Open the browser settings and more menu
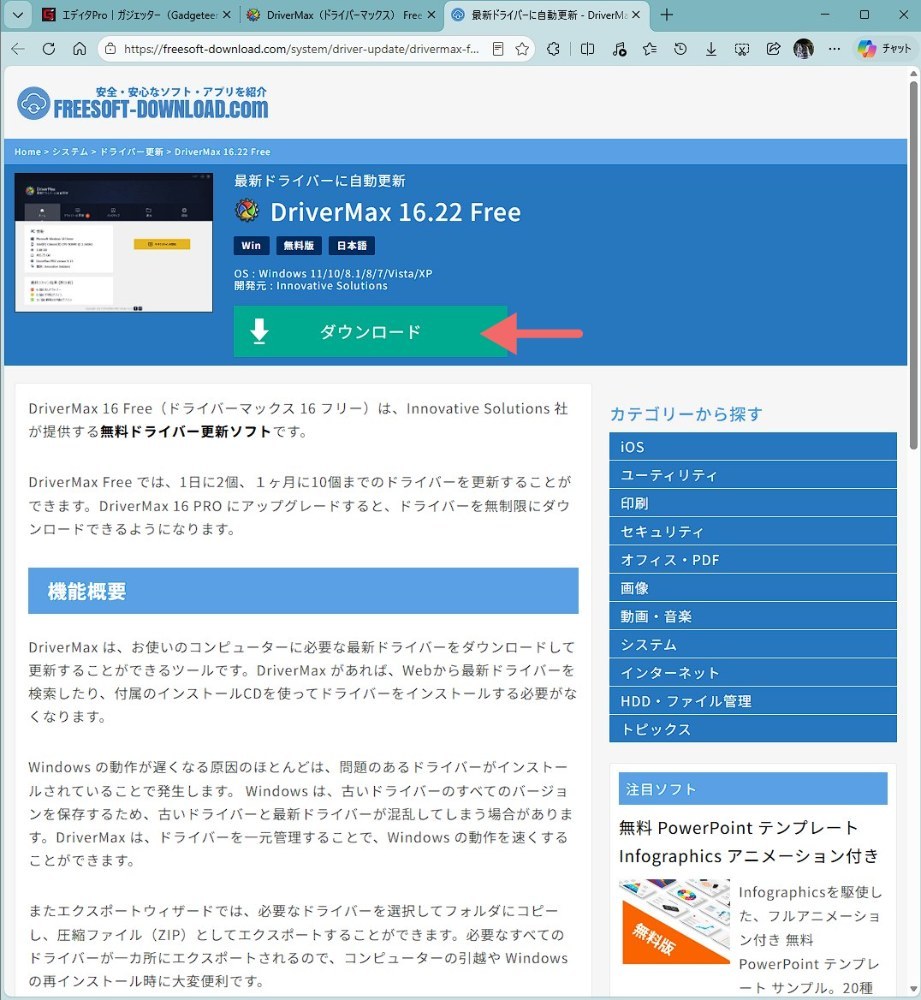This screenshot has height=1000, width=921. [x=834, y=49]
